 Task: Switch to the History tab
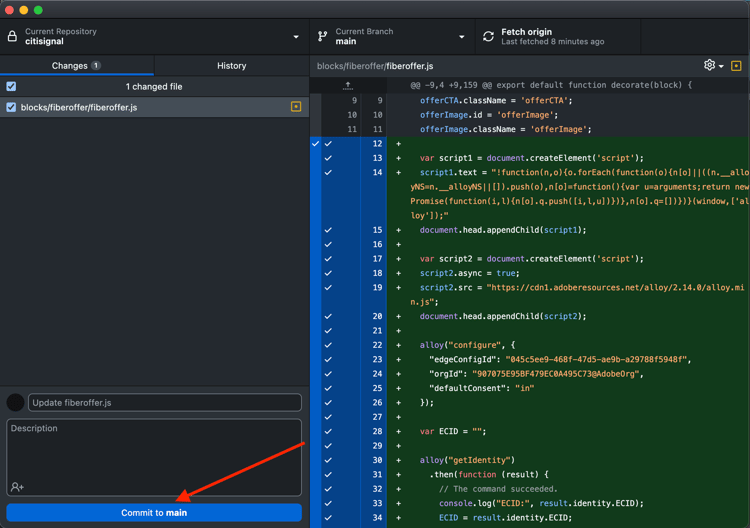[x=231, y=66]
